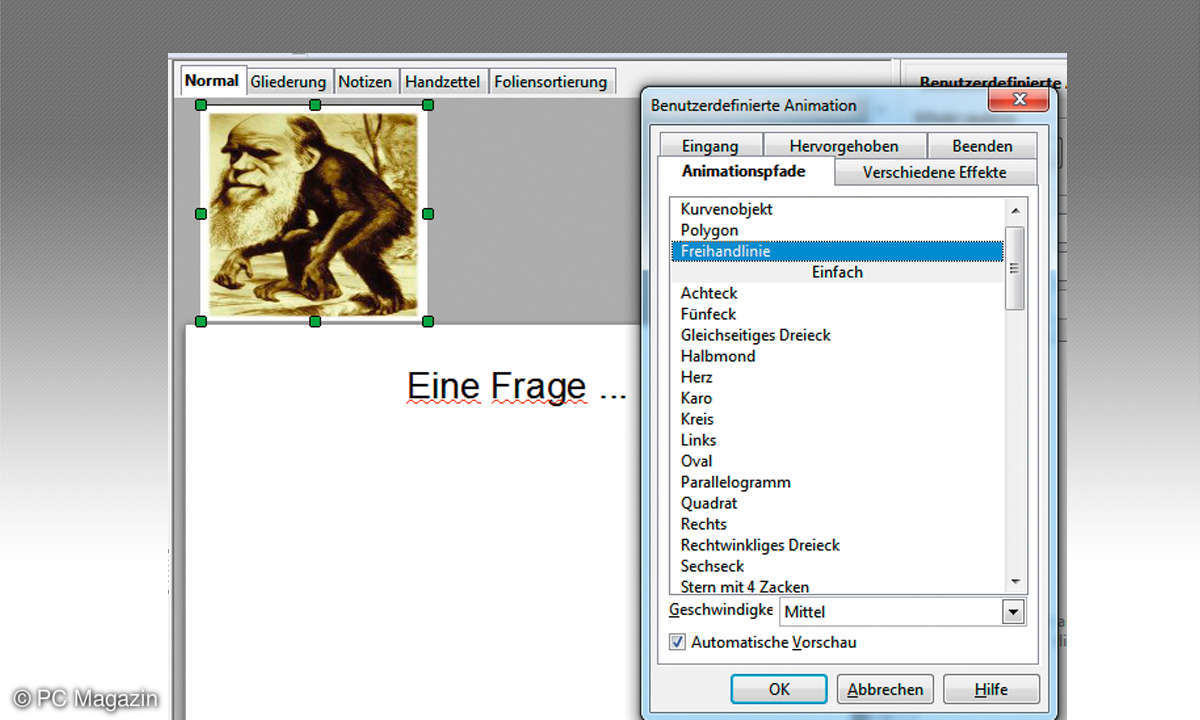This screenshot has width=1200, height=720.
Task: Click the top-middle green selection handle
Action: point(315,104)
